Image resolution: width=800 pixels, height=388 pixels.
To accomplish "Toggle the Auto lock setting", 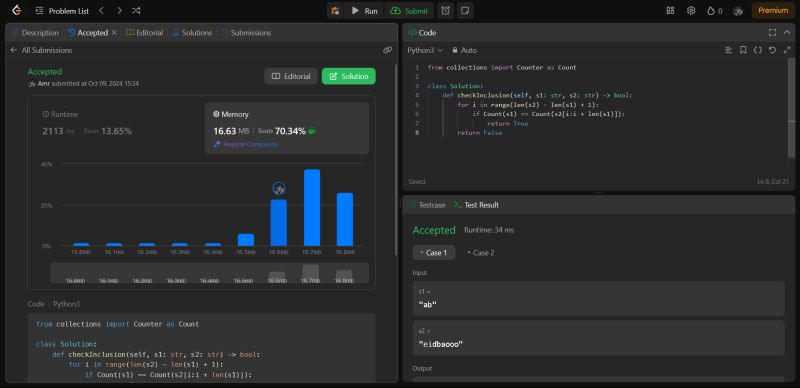I will click(x=464, y=50).
